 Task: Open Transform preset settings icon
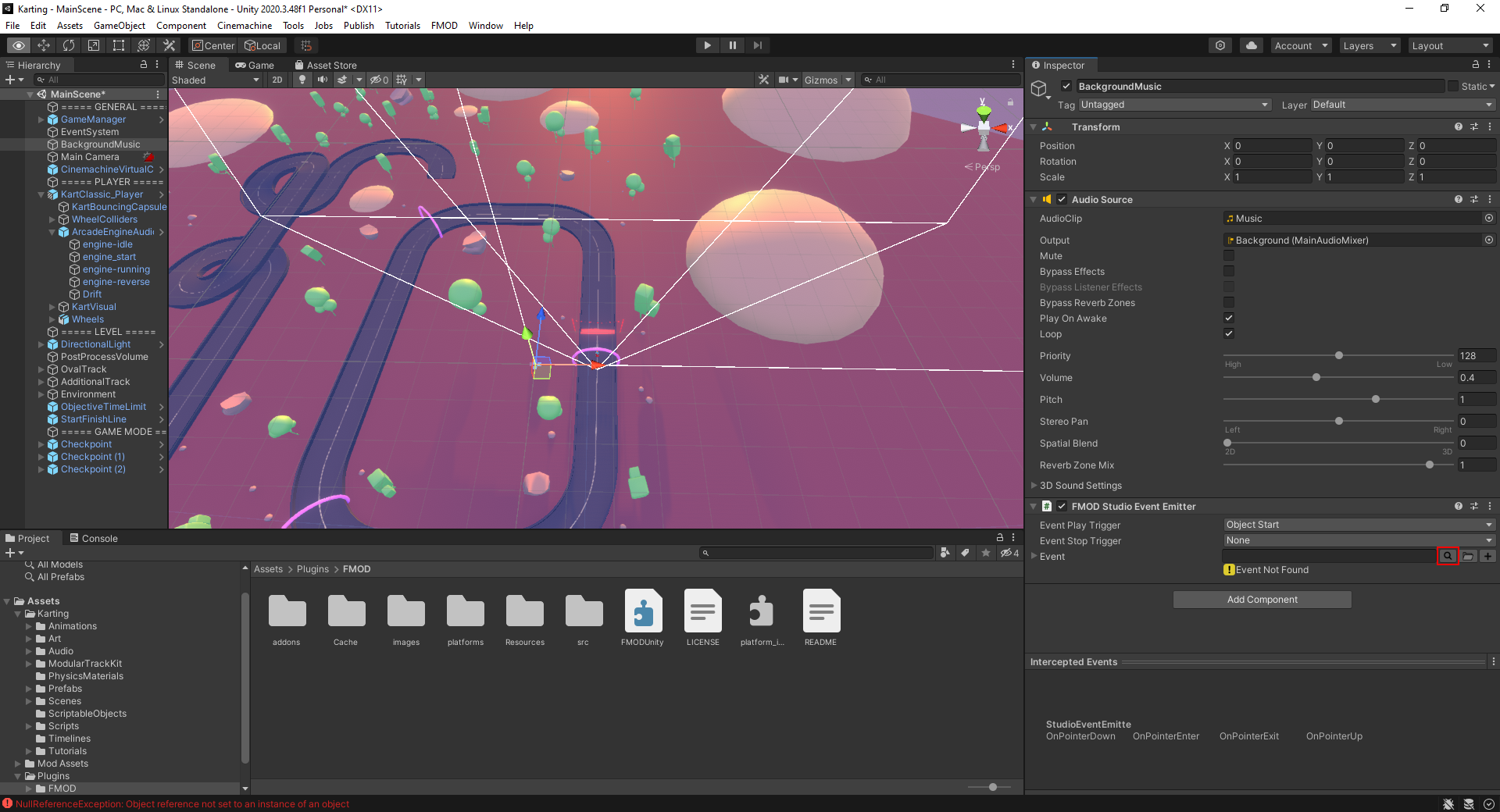pos(1474,126)
